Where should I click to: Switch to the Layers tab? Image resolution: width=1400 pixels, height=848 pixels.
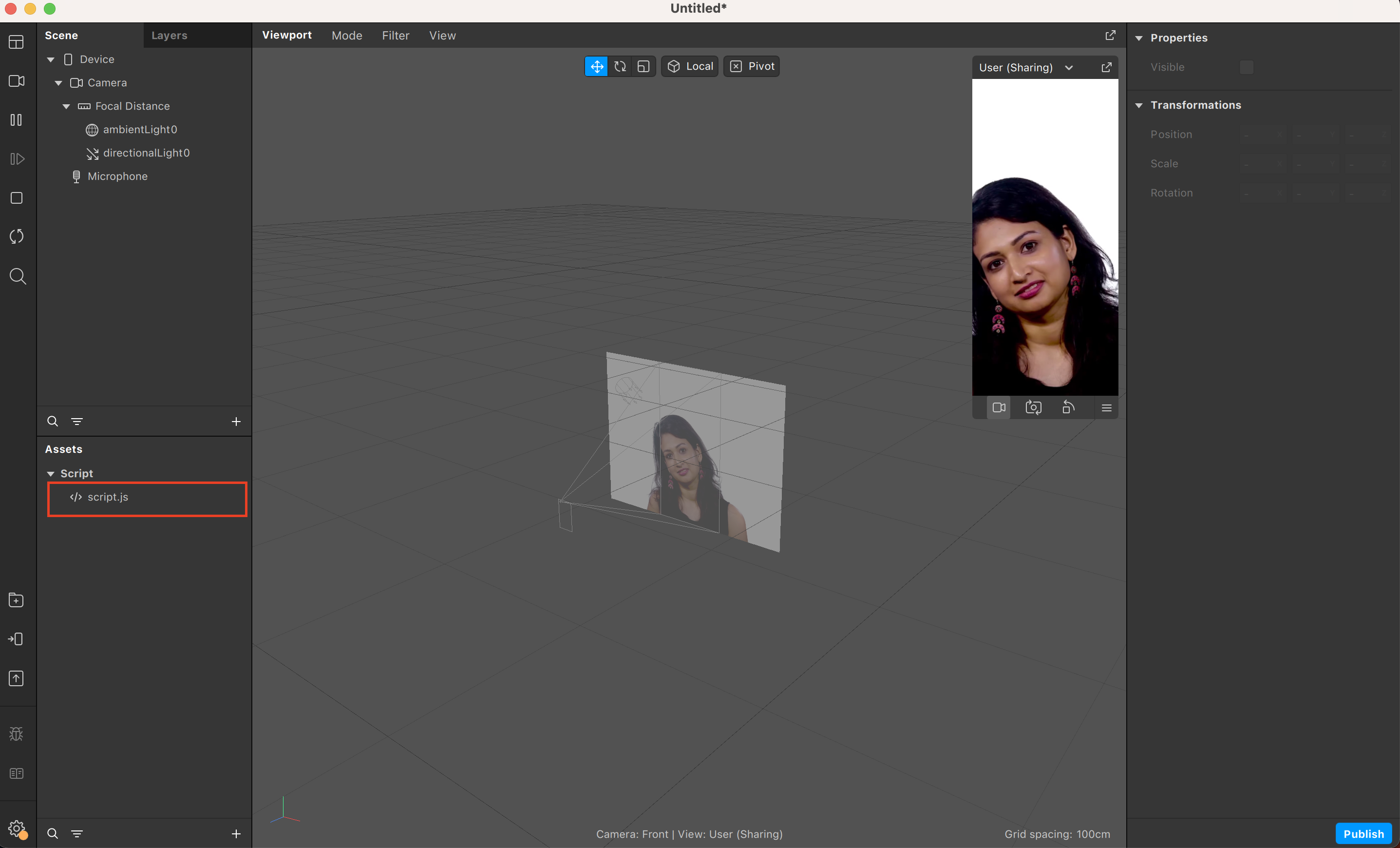coord(170,35)
